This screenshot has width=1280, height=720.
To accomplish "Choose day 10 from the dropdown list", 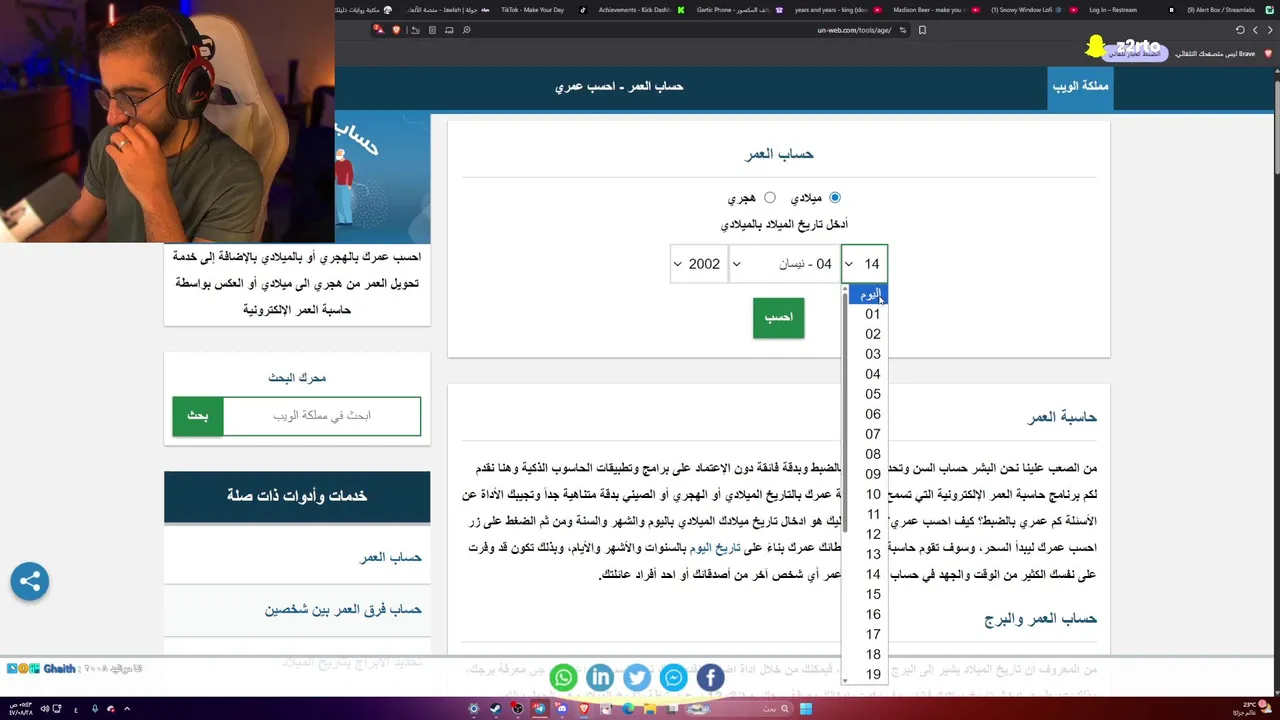I will tap(867, 494).
